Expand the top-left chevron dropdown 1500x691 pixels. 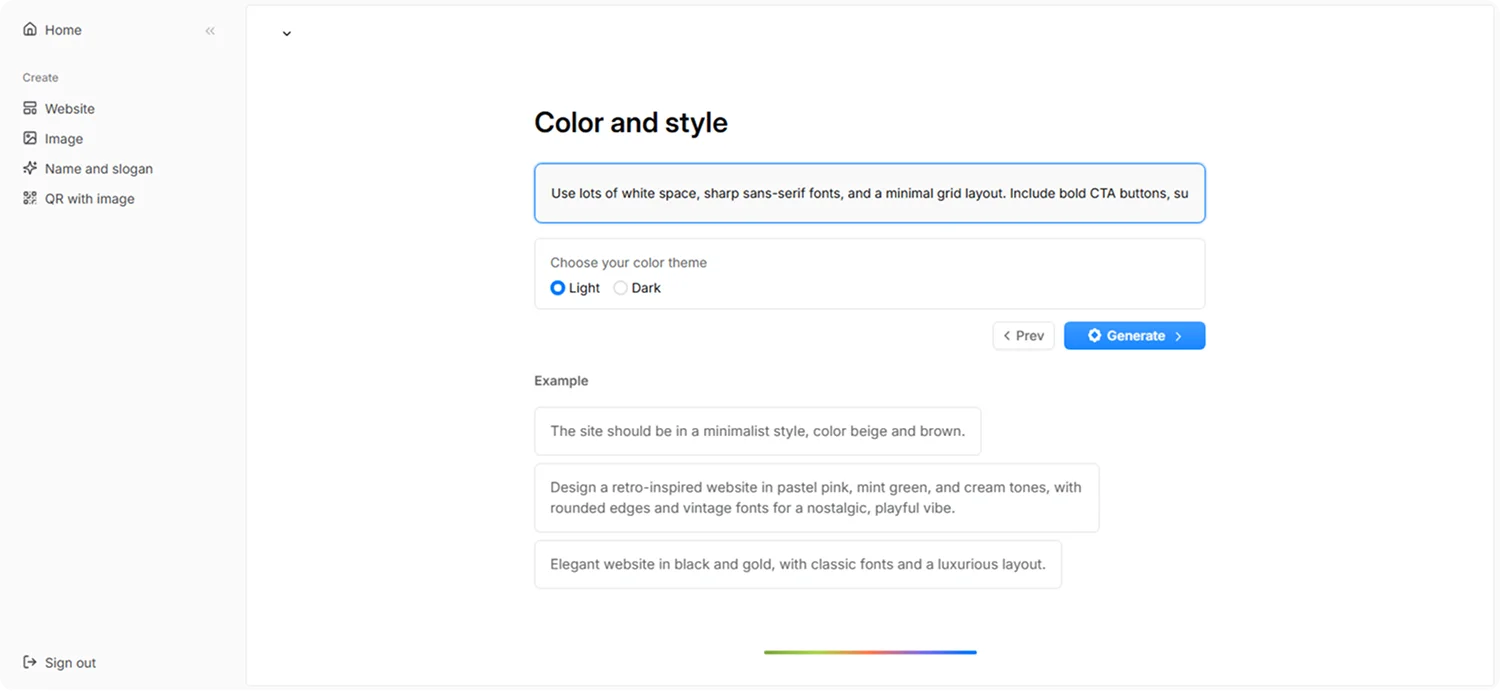click(287, 34)
